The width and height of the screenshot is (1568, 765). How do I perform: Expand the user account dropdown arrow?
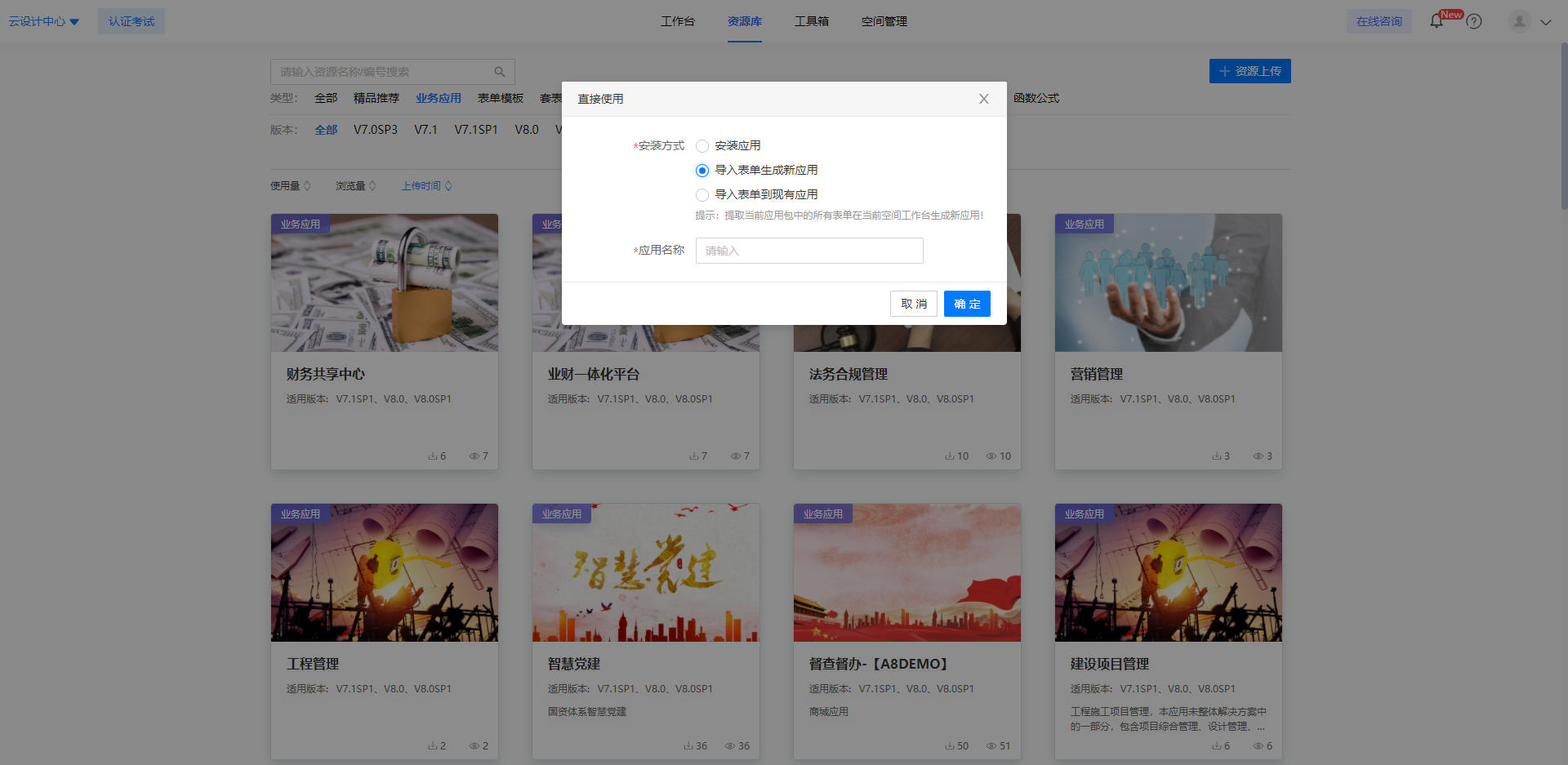[x=1546, y=22]
